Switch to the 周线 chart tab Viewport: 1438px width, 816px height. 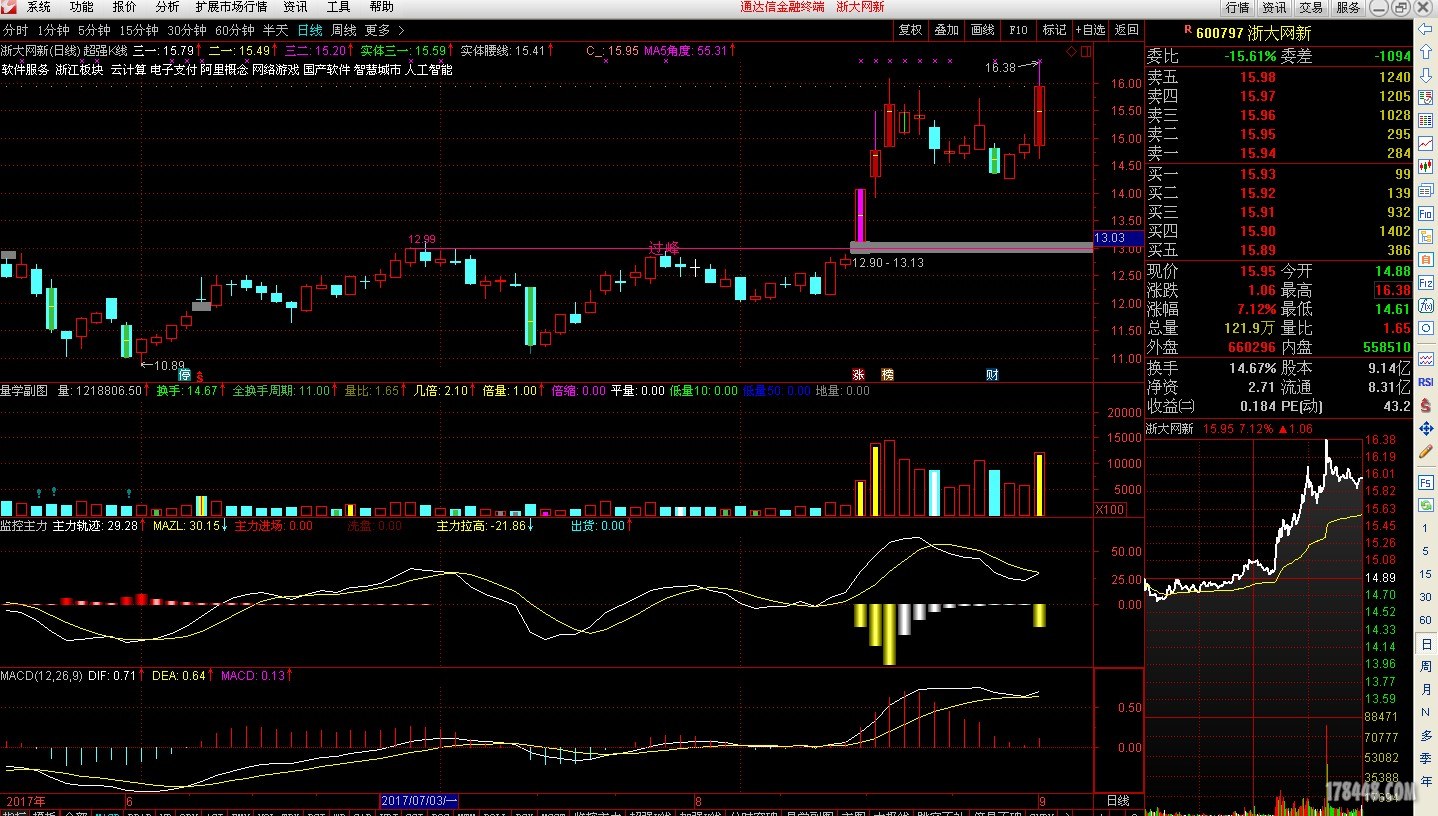click(x=344, y=30)
